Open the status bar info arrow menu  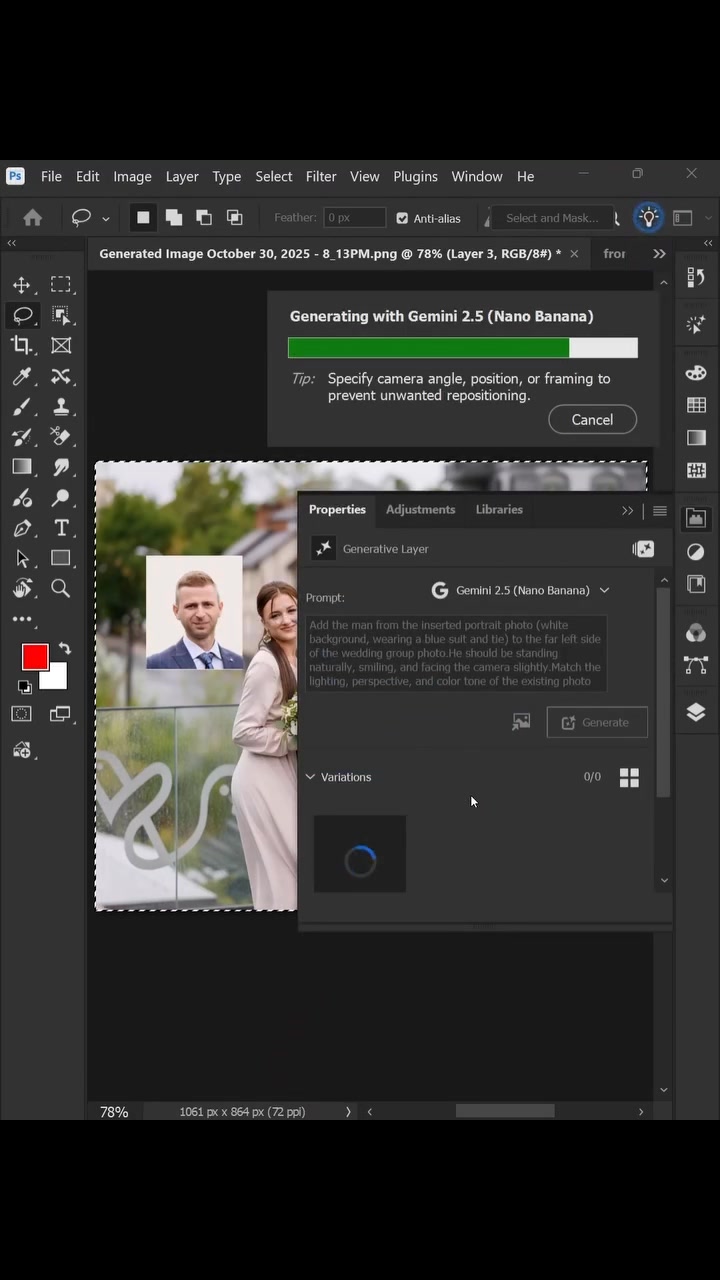(348, 1111)
